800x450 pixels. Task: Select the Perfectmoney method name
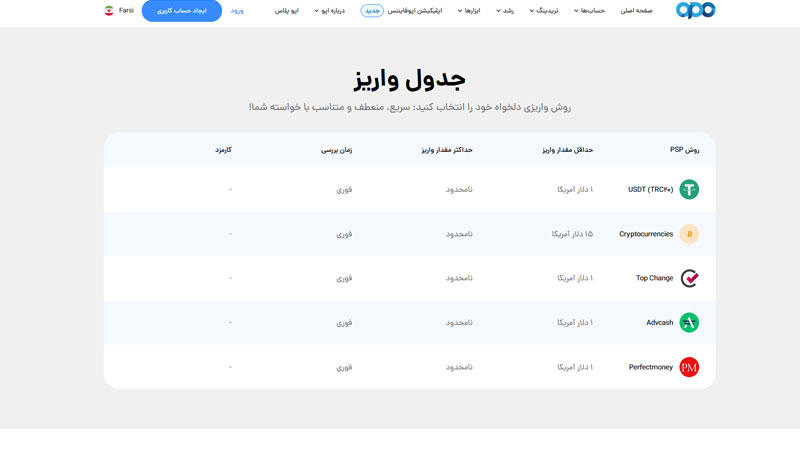[x=651, y=367]
